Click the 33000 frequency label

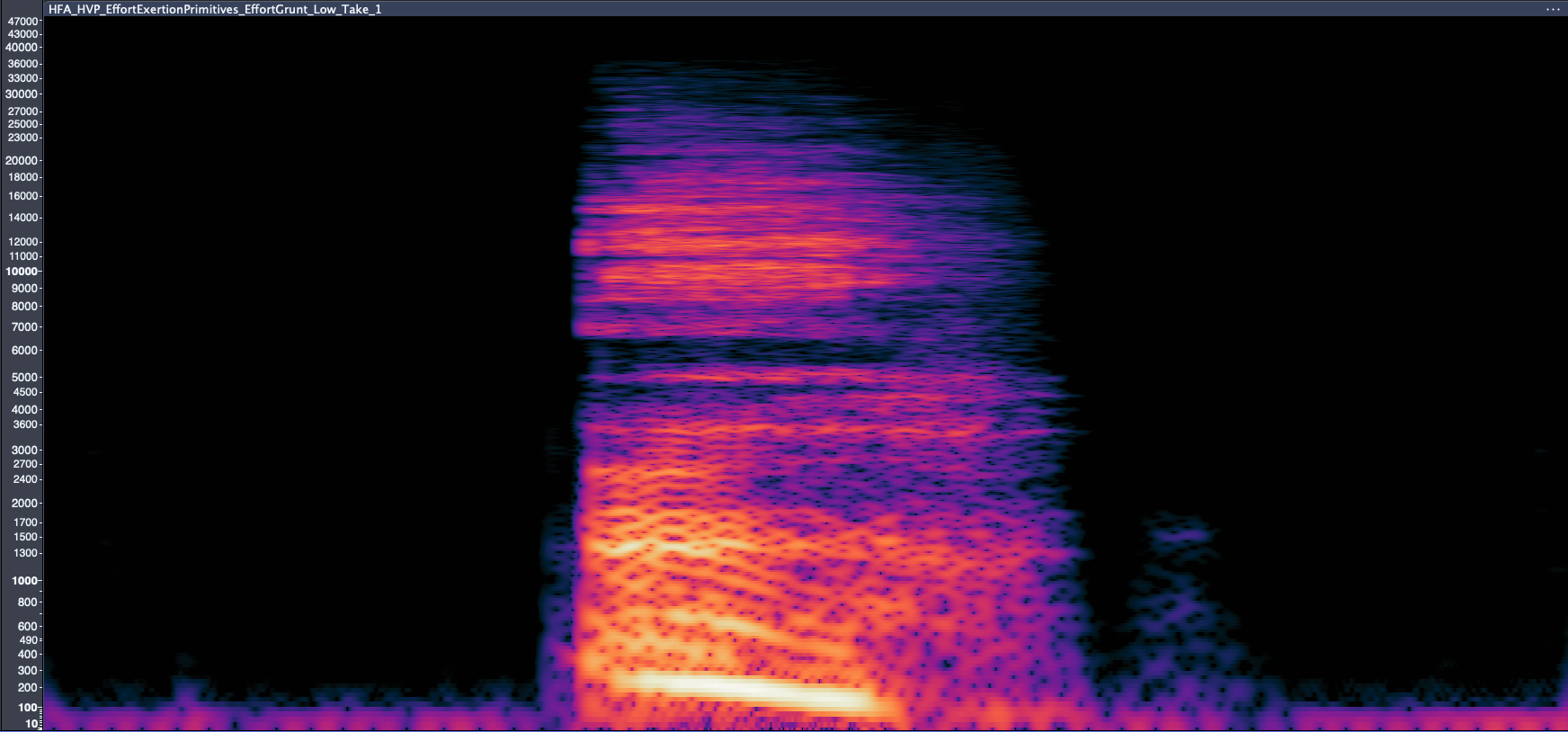click(x=22, y=78)
